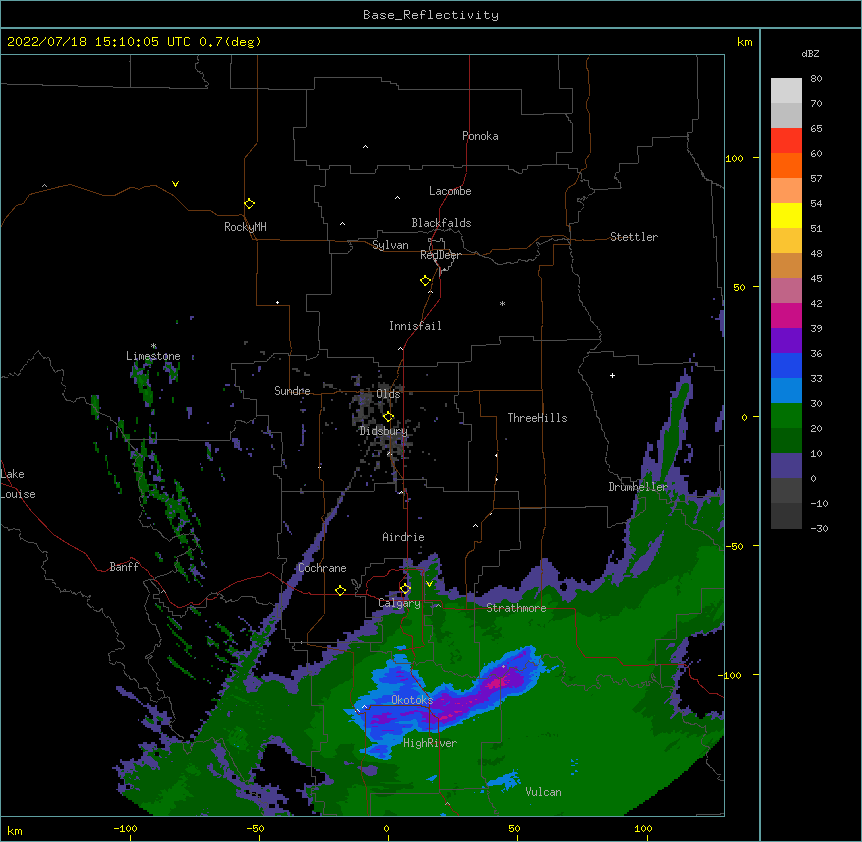862x842 pixels.
Task: Click the Sylvan town label
Action: pos(390,245)
